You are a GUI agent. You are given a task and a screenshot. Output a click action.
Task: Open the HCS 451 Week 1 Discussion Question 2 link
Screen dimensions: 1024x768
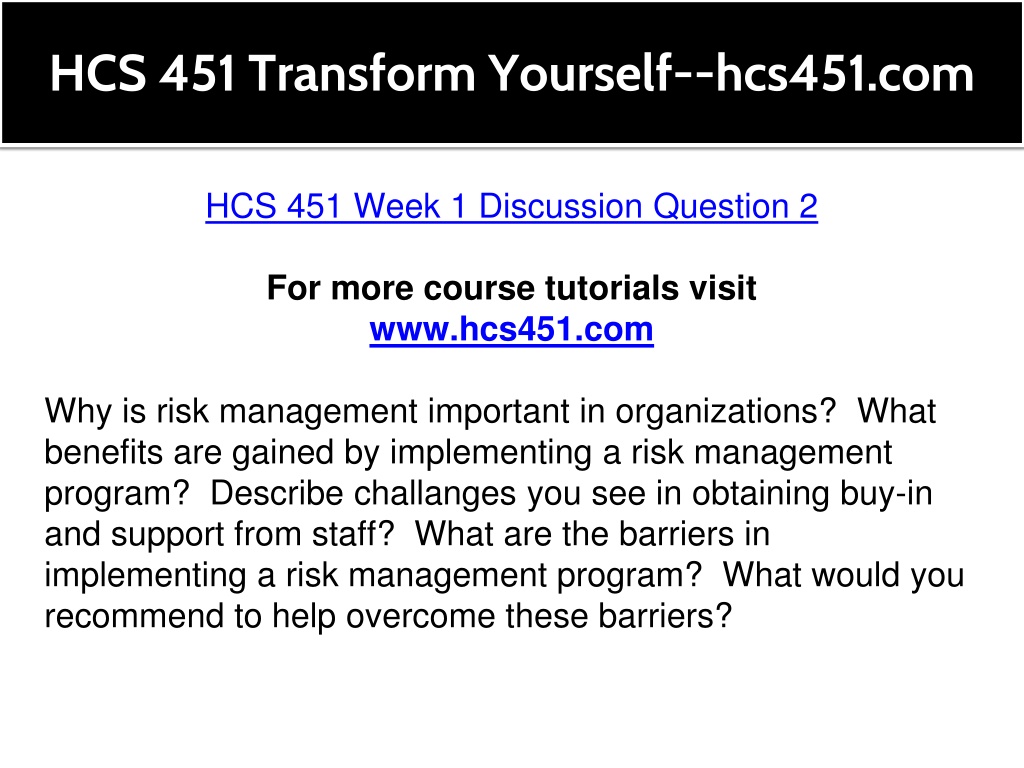pos(511,206)
